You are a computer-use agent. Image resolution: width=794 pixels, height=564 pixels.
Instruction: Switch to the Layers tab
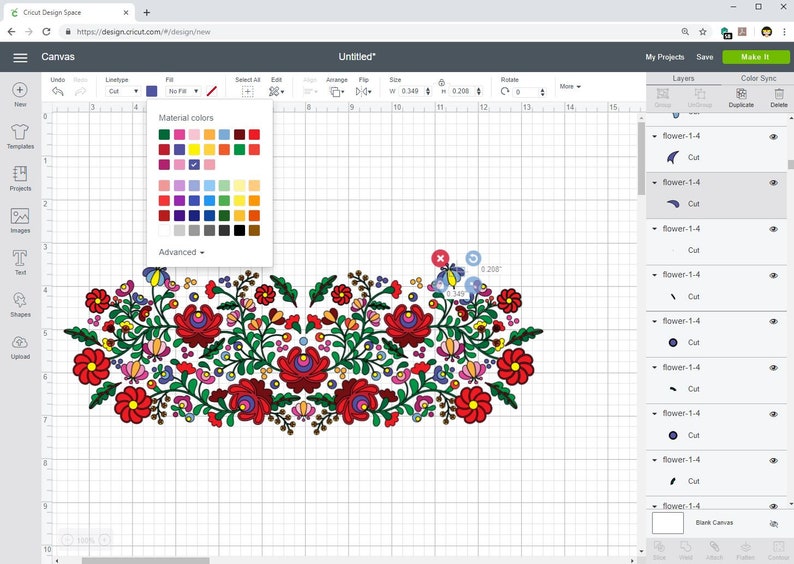[683, 78]
